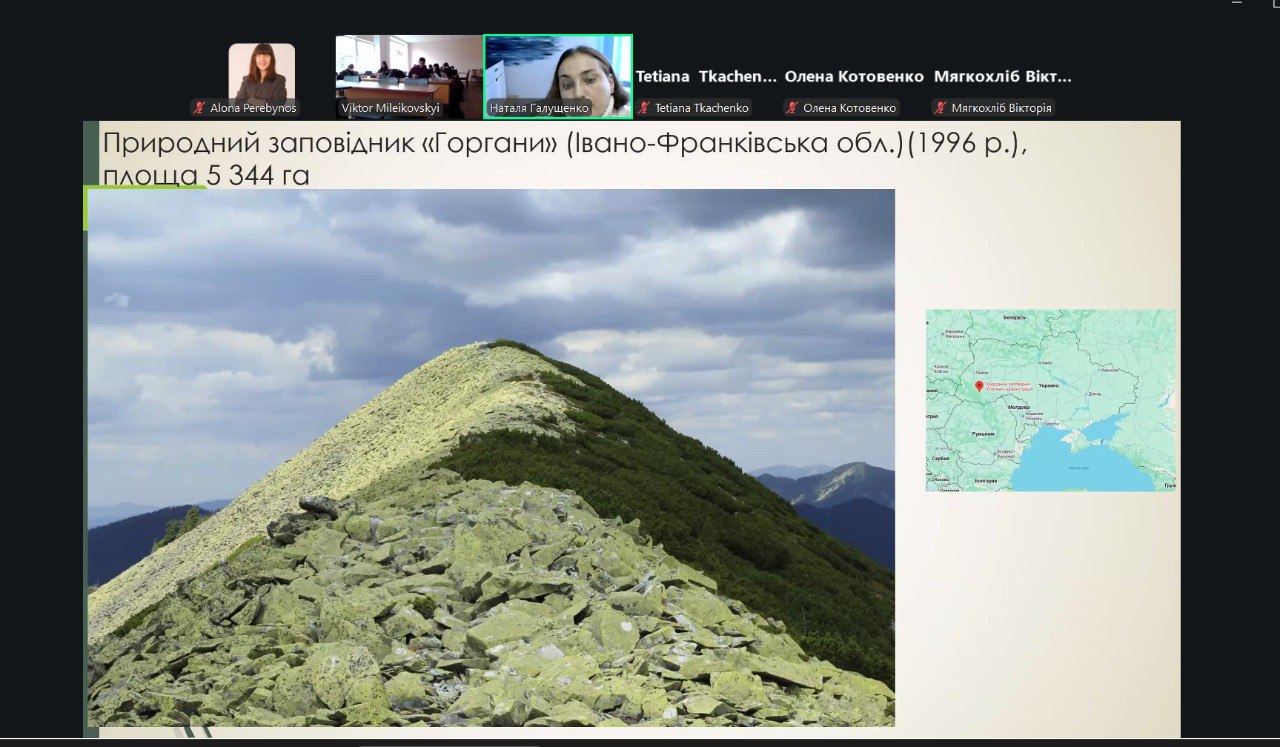Click the Alona Perebynos name label
The height and width of the screenshot is (747, 1280).
(253, 108)
